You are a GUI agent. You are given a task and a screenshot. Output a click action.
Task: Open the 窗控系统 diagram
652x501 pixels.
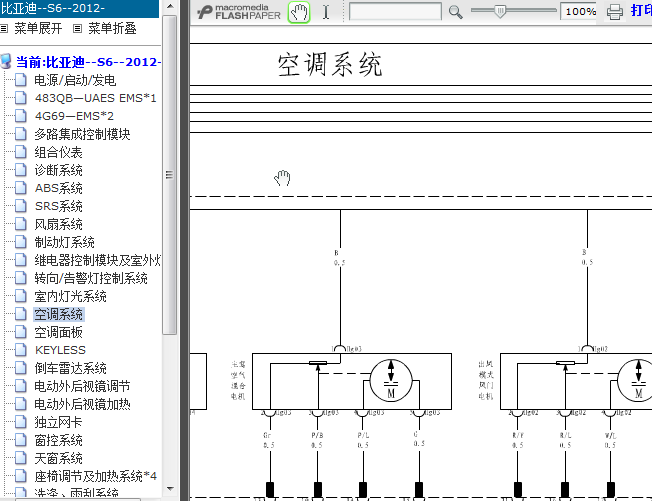[58, 440]
